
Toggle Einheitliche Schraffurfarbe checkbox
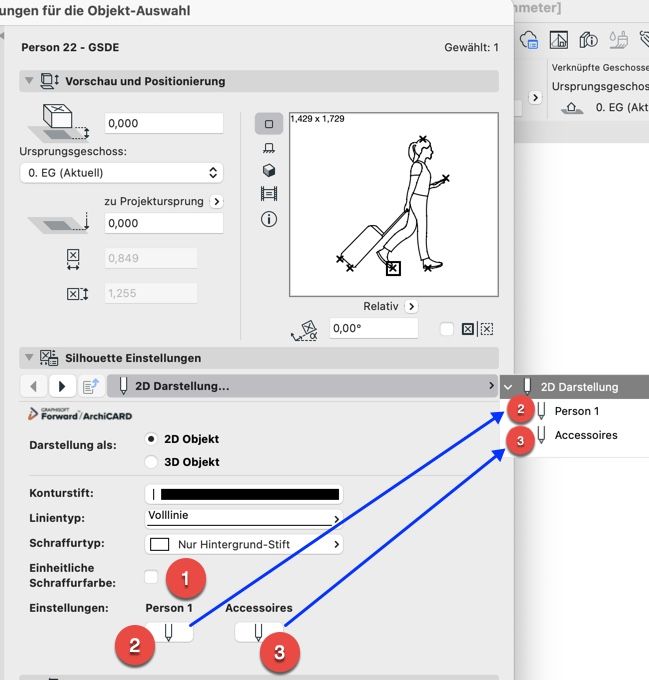coord(151,577)
